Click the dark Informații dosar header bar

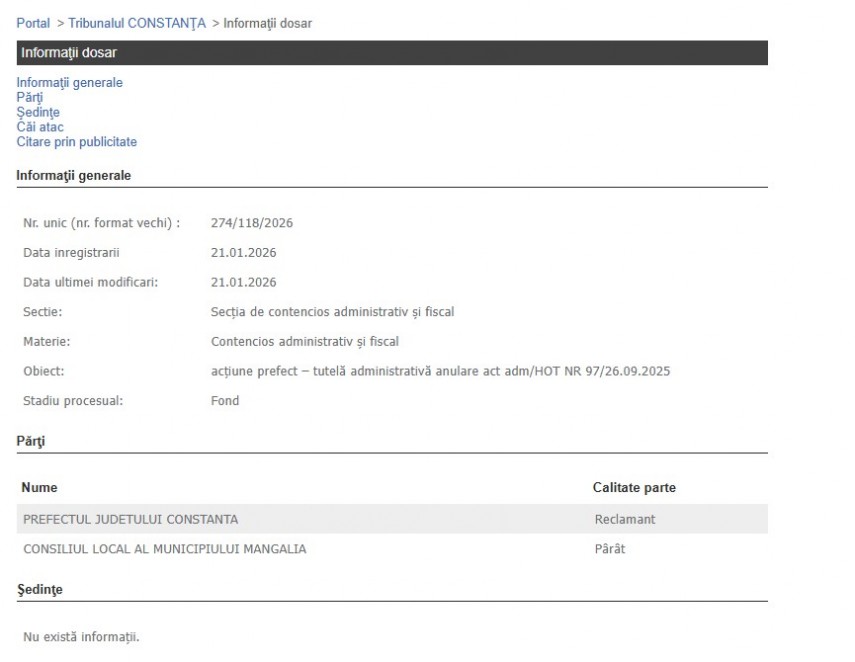pyautogui.click(x=392, y=53)
